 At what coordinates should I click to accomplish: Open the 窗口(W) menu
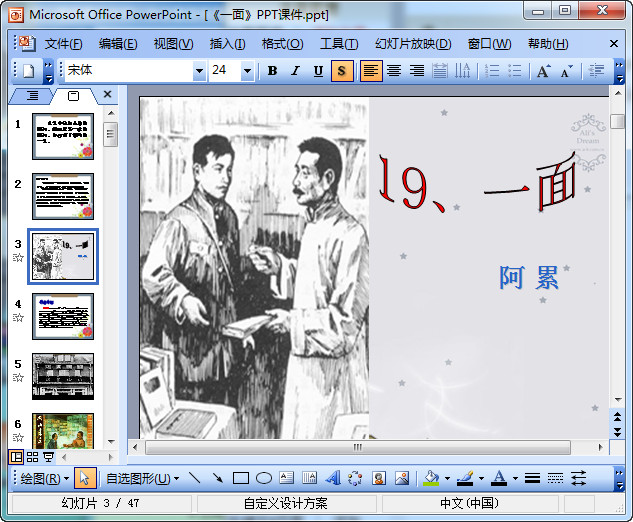tap(489, 44)
